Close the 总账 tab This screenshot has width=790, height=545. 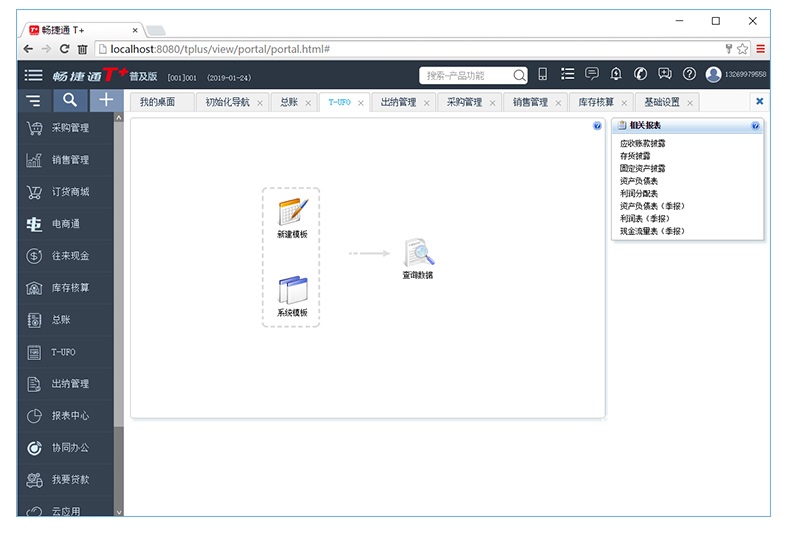click(308, 103)
